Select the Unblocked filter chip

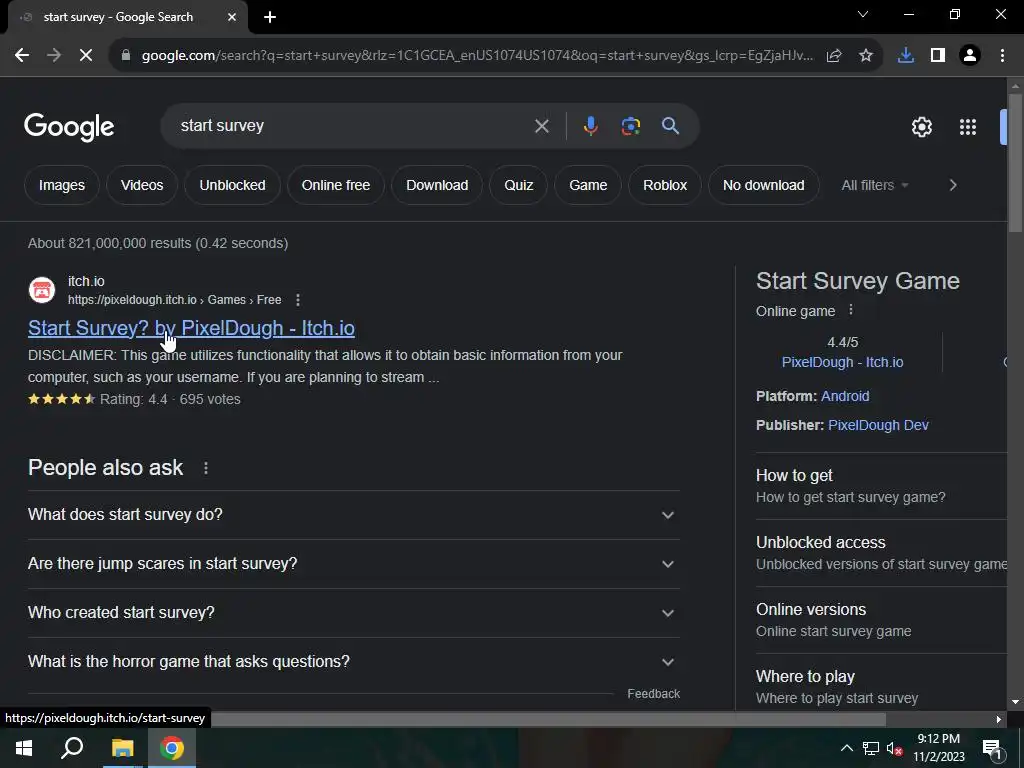pyautogui.click(x=232, y=185)
